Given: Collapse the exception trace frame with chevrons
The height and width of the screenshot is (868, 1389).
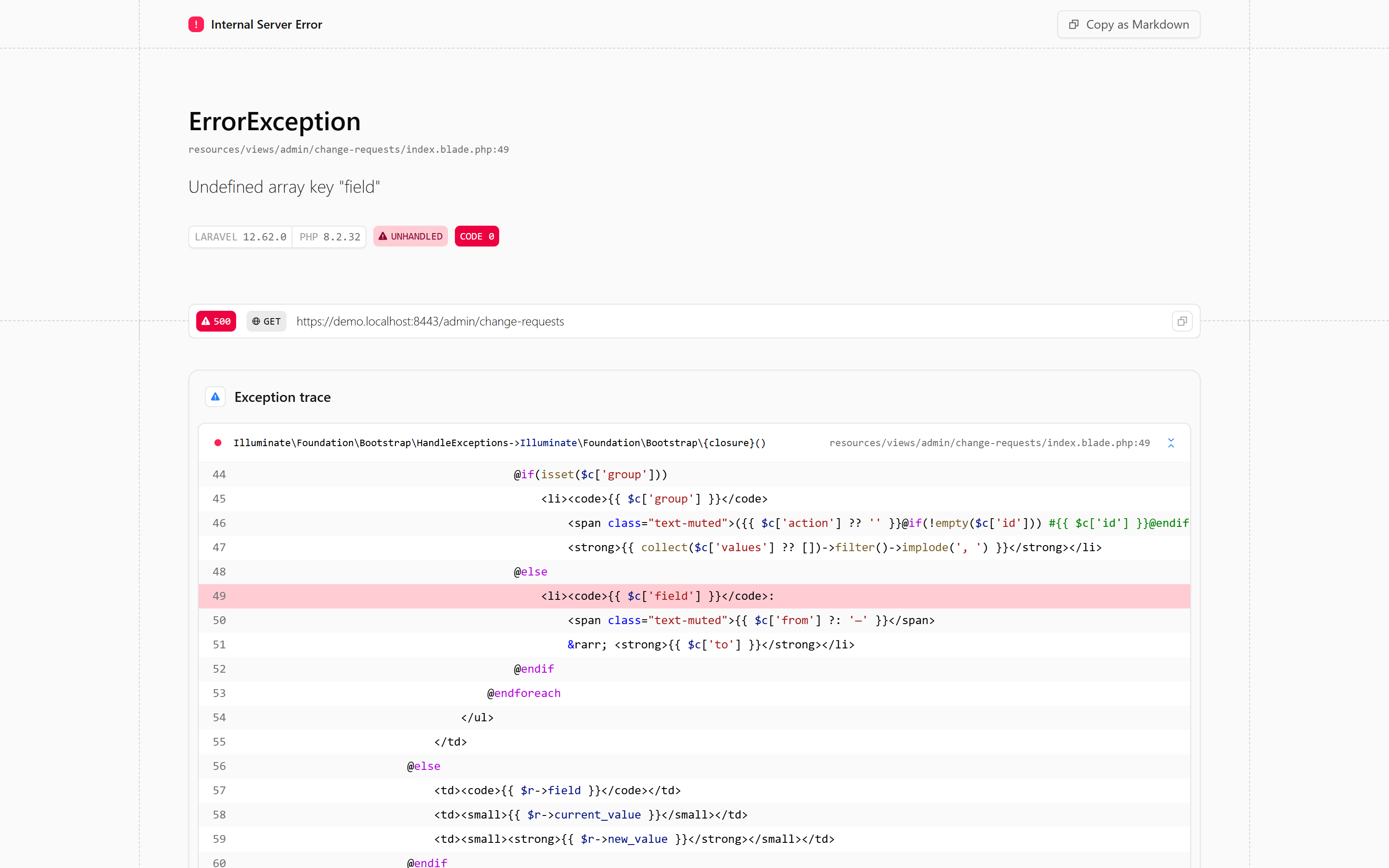Looking at the screenshot, I should click(1171, 443).
